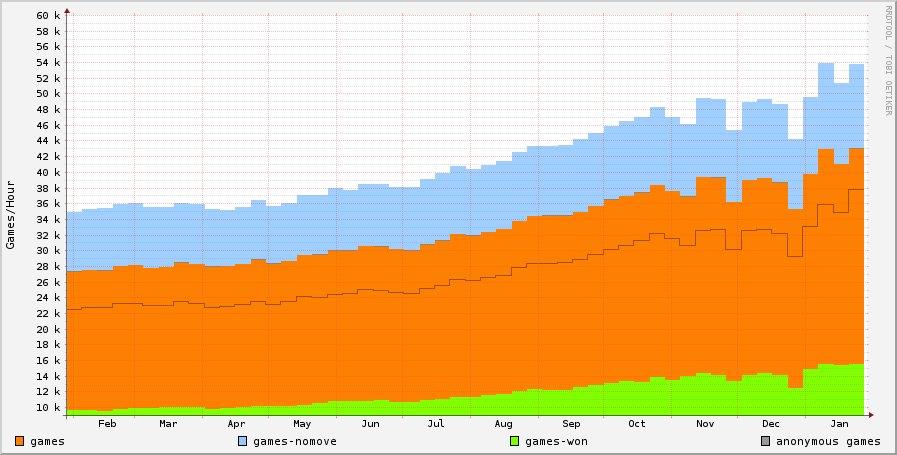Click the RRDTOOL / TOBI OETIKER watermark
The width and height of the screenshot is (897, 455).
coord(887,60)
